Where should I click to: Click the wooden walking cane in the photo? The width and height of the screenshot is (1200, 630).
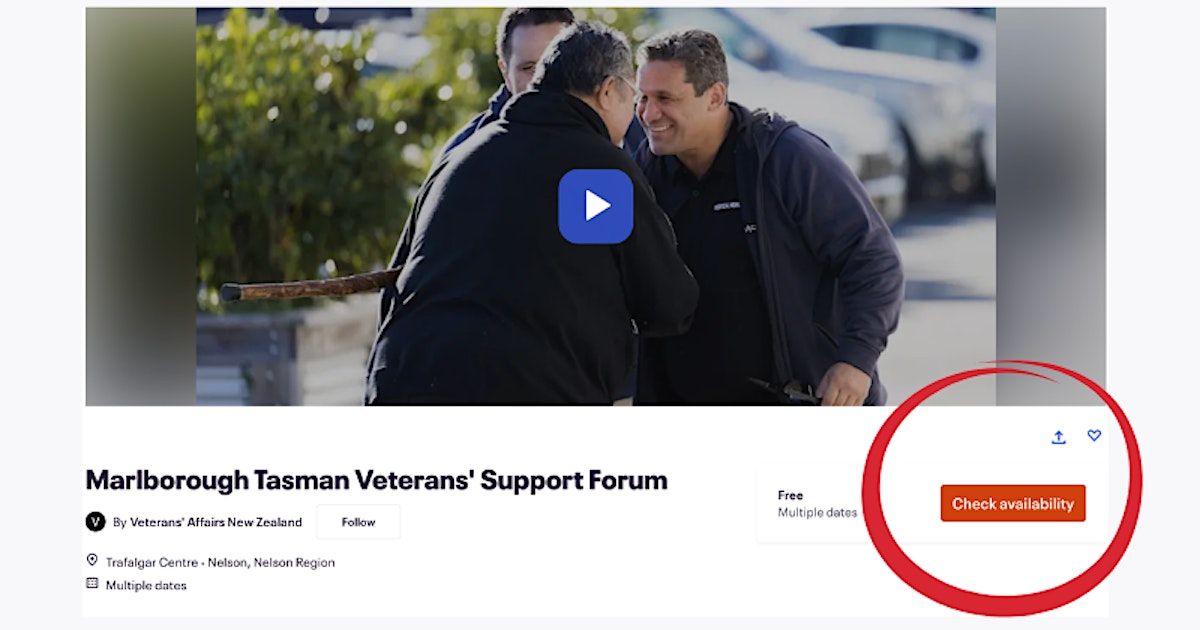click(310, 287)
